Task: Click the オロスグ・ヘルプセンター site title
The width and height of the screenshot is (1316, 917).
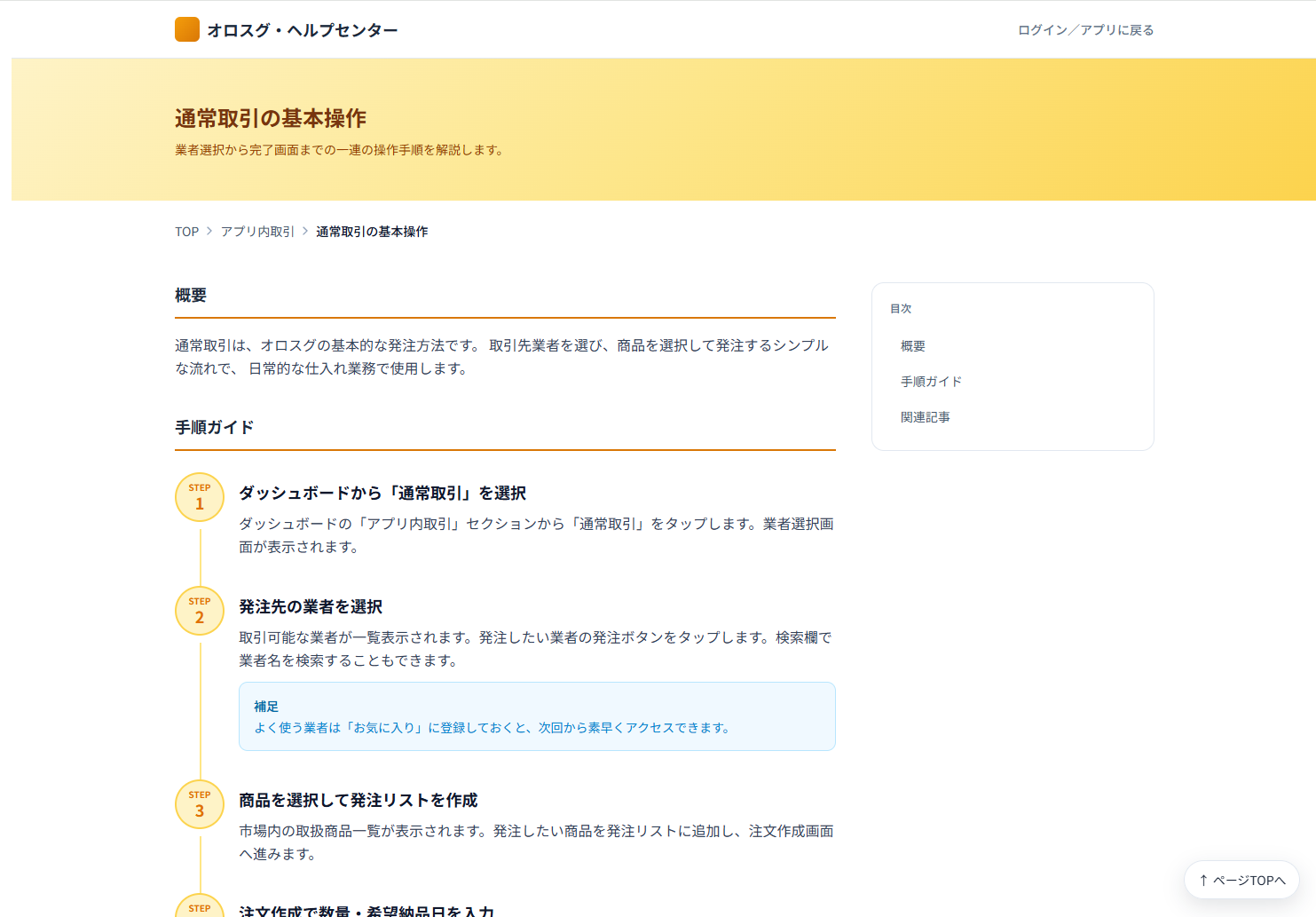Action: (303, 30)
